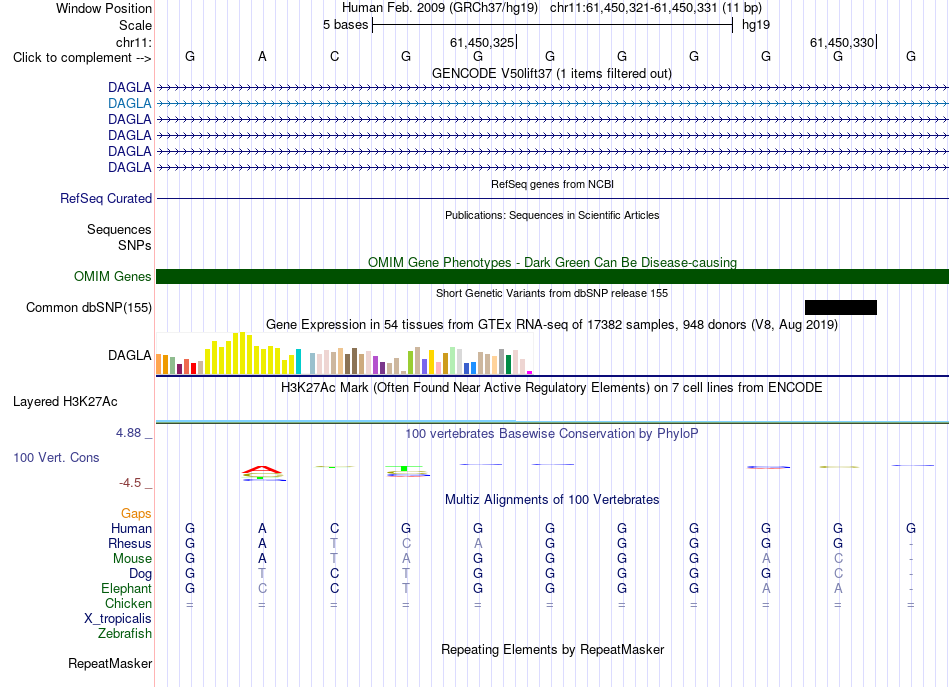Screen dimensions: 950x687
Task: Click the '5 bases' scale bar label
Action: click(345, 25)
